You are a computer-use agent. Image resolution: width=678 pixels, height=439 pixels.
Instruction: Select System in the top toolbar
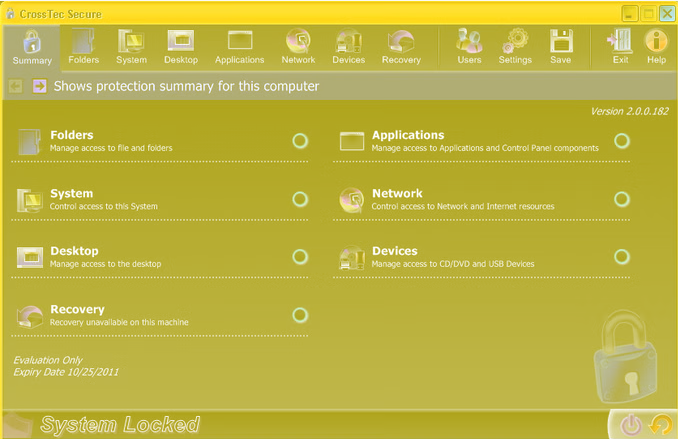coord(131,47)
